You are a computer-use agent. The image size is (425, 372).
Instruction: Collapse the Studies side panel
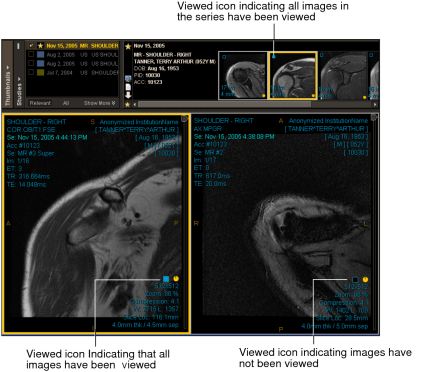click(x=19, y=91)
